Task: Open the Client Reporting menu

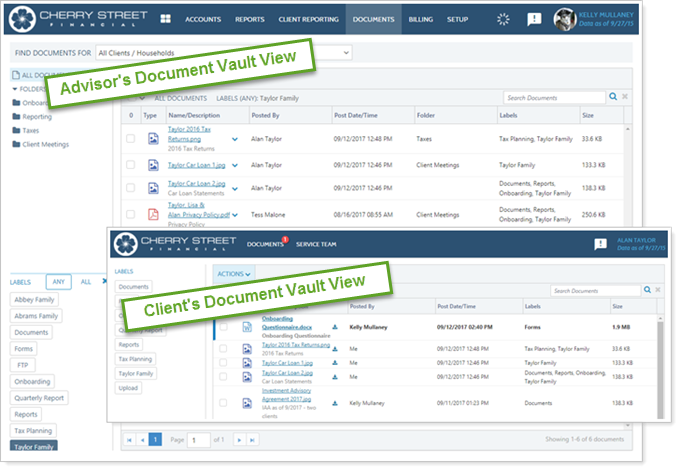Action: tap(307, 19)
